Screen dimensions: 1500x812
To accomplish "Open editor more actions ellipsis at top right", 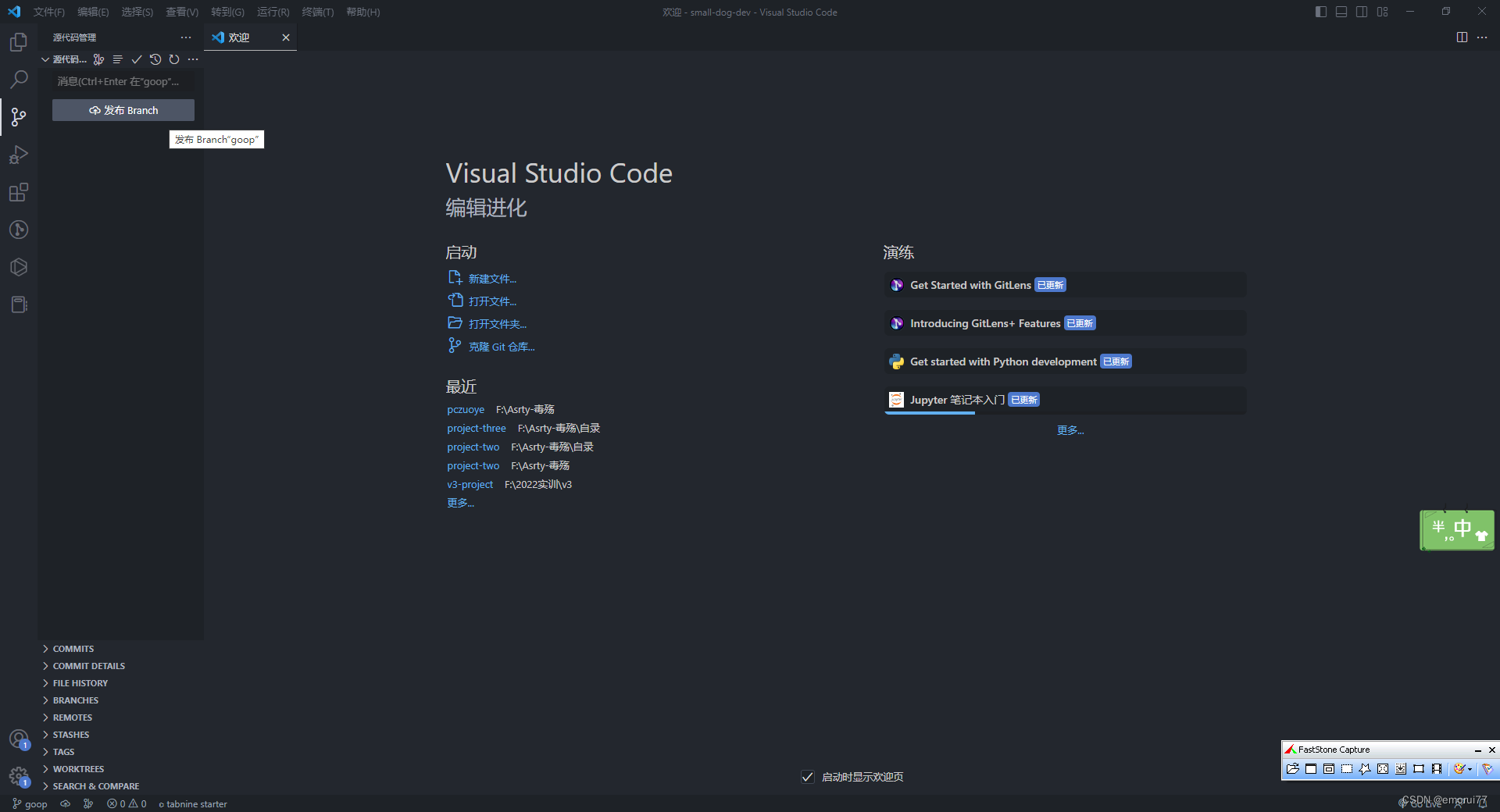I will click(1482, 37).
